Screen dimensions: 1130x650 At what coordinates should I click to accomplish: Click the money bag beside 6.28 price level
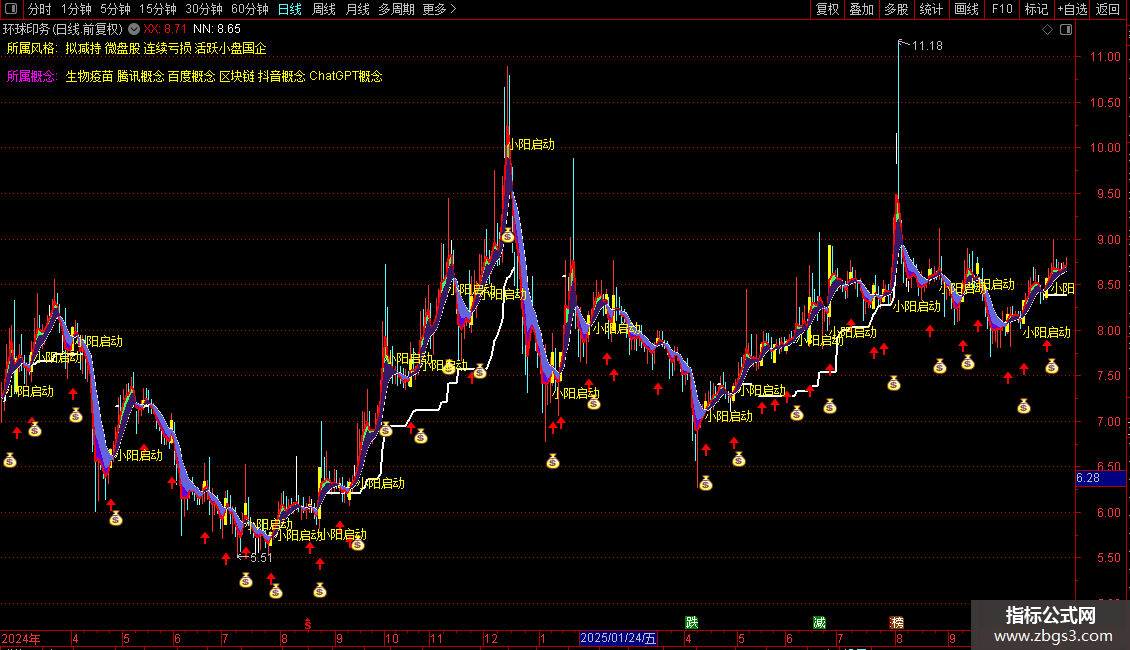706,484
